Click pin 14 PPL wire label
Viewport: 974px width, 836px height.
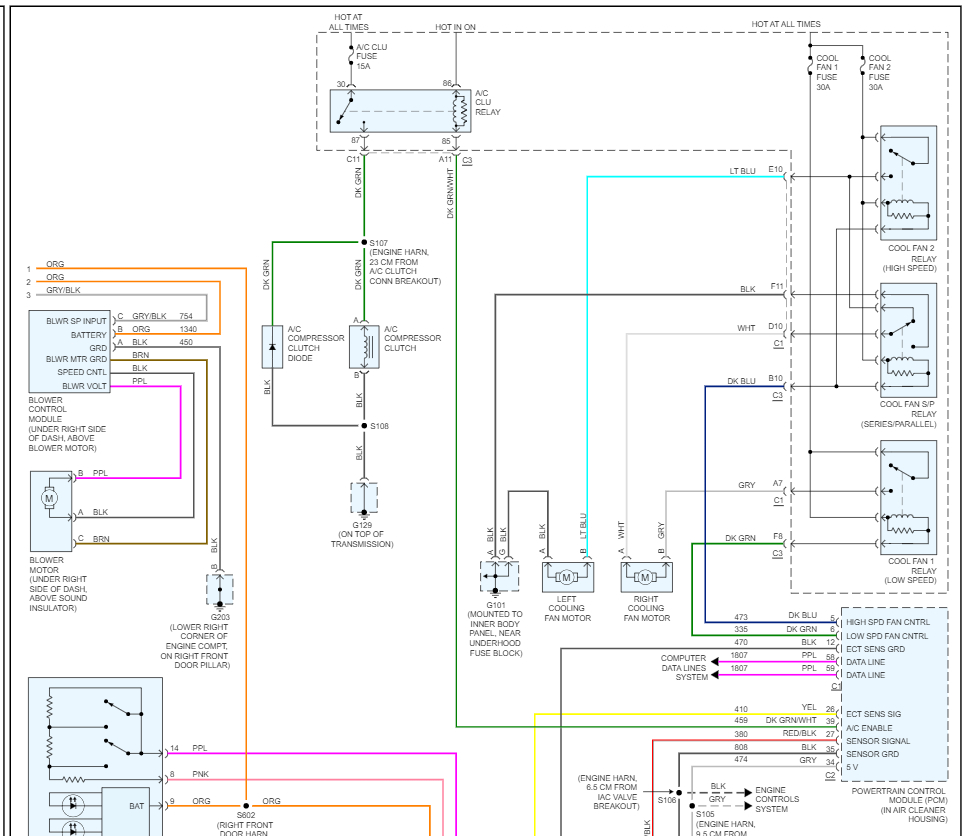tap(199, 748)
